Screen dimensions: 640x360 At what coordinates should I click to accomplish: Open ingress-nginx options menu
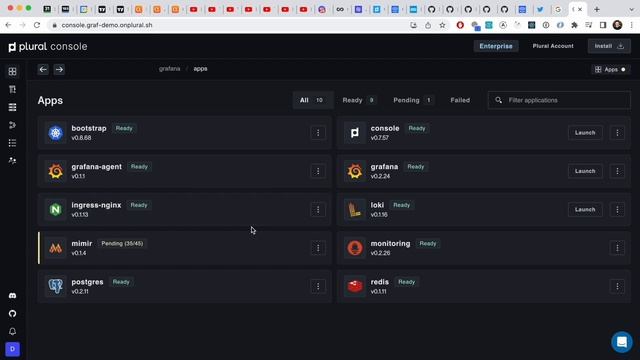318,209
